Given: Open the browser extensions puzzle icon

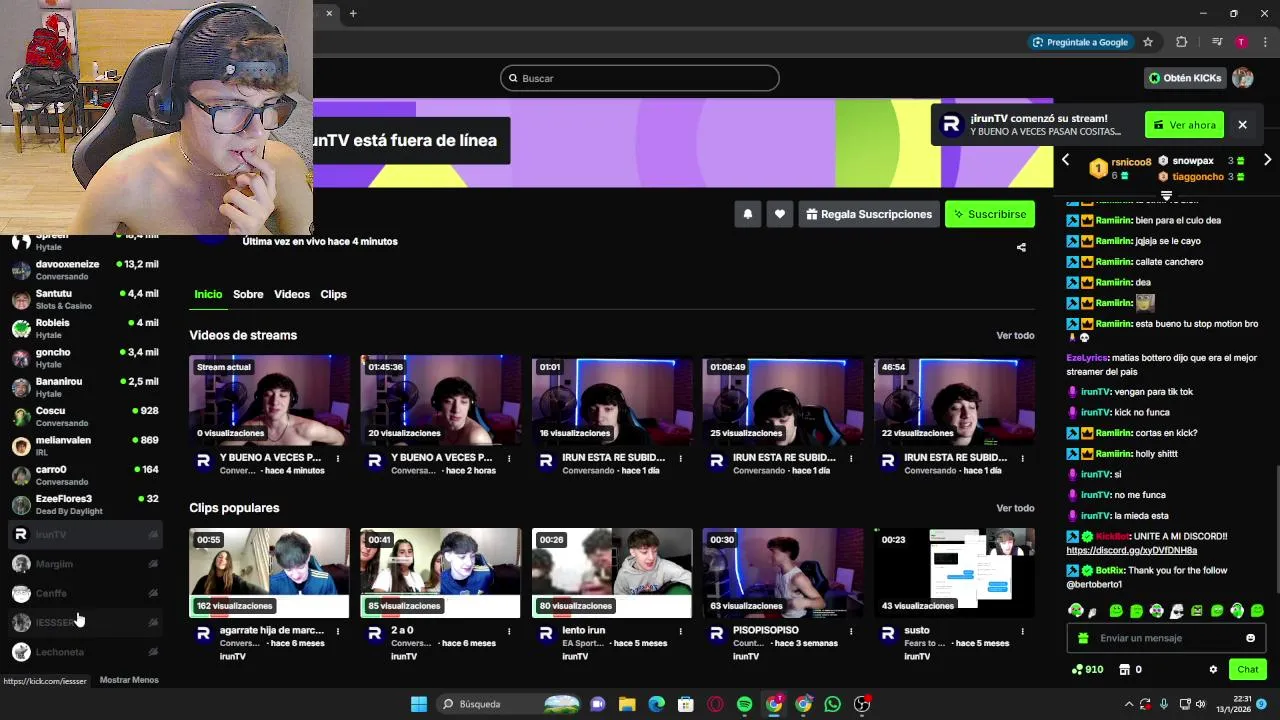Looking at the screenshot, I should coord(1182,42).
